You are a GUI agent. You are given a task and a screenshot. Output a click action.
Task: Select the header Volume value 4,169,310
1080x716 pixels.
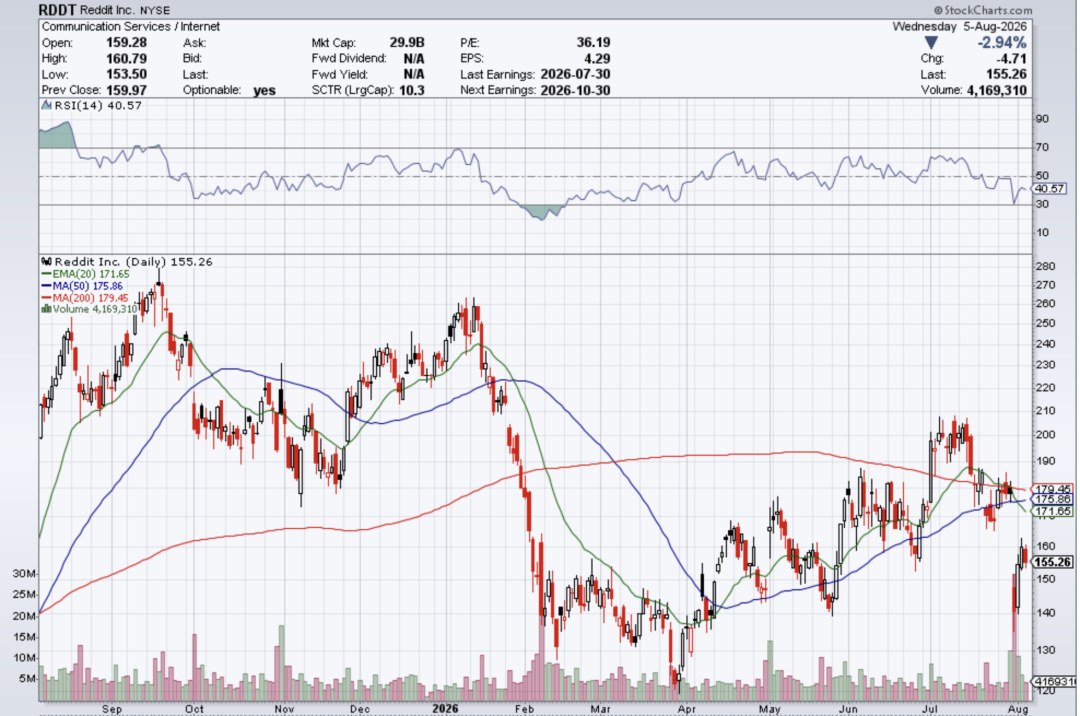(997, 90)
